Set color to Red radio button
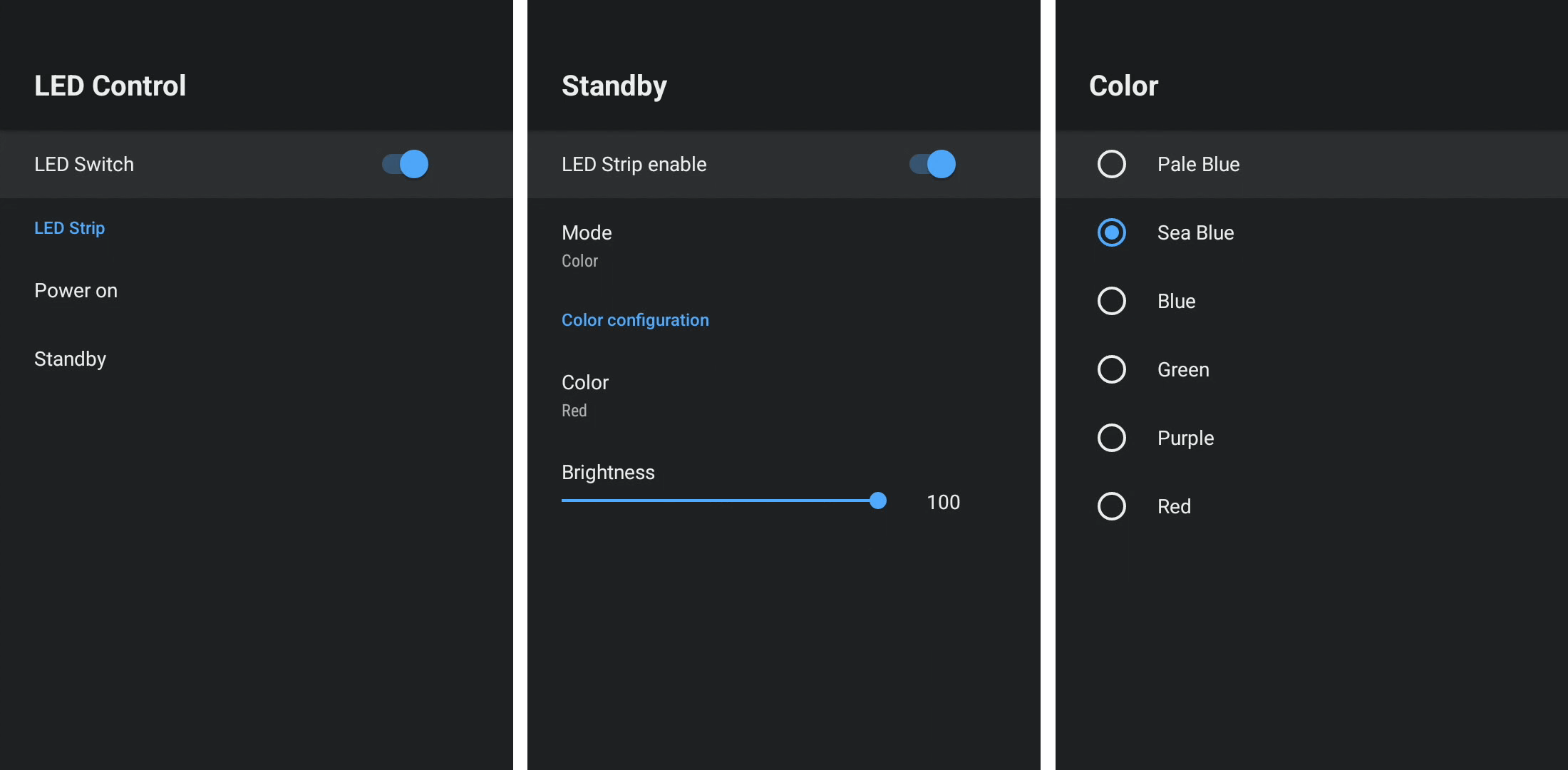This screenshot has height=770, width=1568. [1111, 506]
